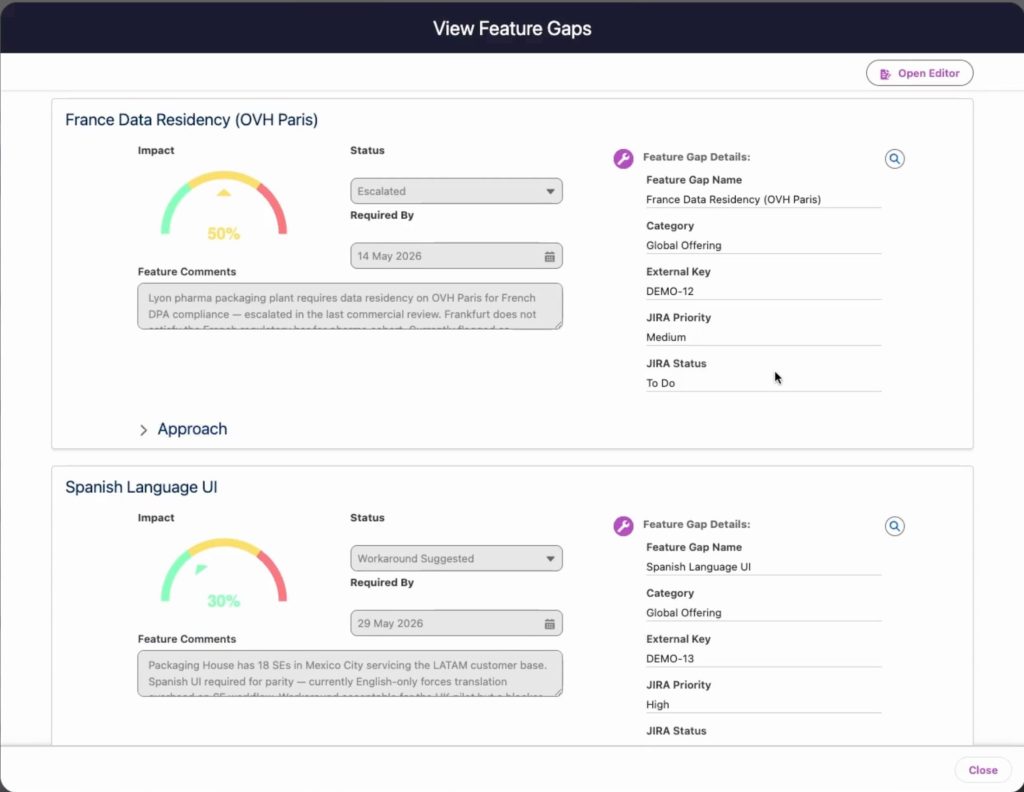Select the External Key value DEMO-12
1024x792 pixels.
[x=669, y=291]
